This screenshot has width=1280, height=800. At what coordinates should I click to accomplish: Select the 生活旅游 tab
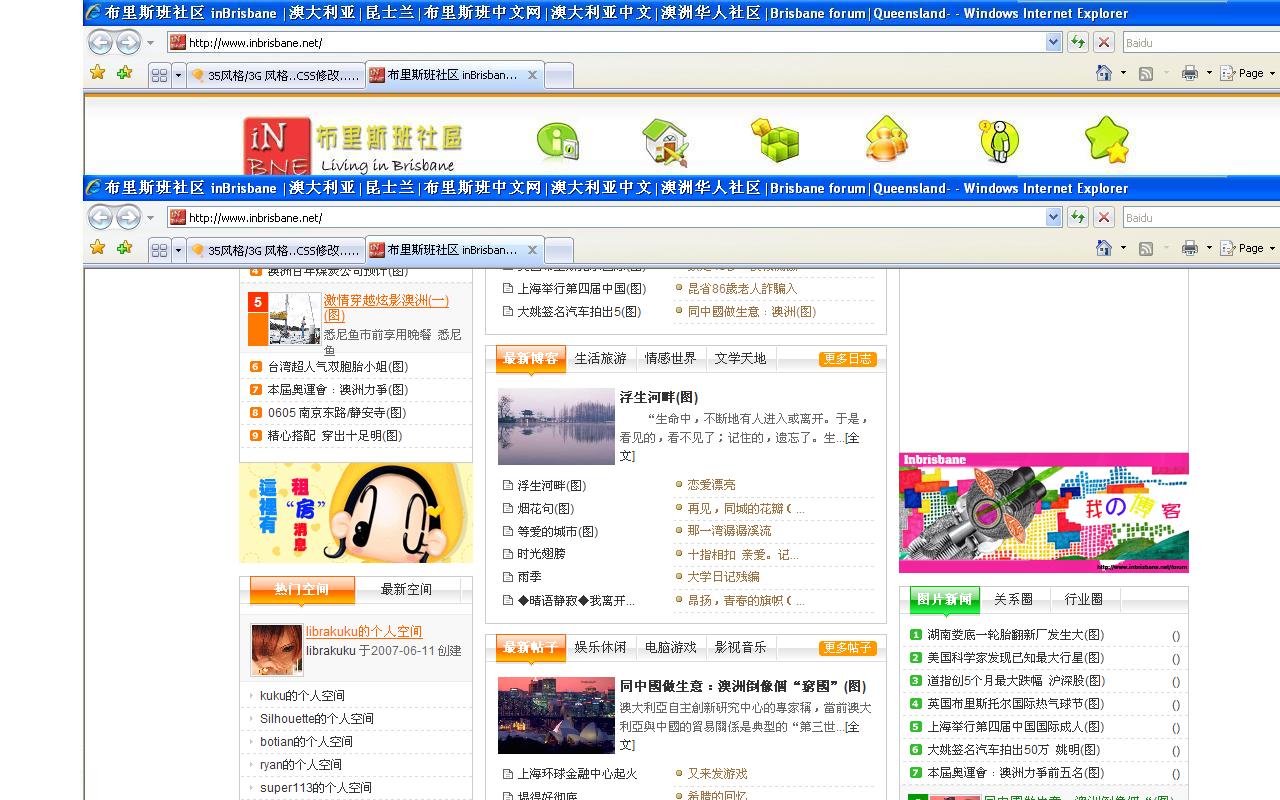tap(600, 358)
